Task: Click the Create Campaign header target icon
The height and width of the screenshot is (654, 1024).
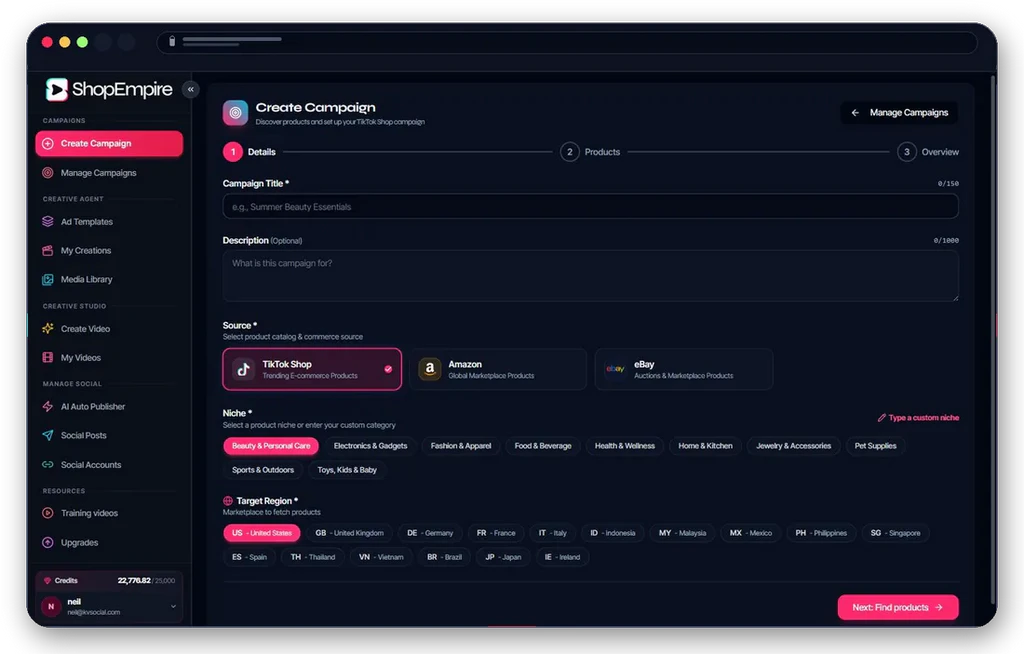Action: coord(235,113)
